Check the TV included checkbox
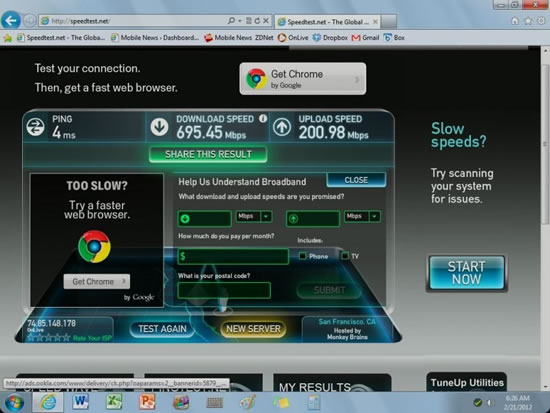Image resolution: width=550 pixels, height=413 pixels. click(x=345, y=256)
